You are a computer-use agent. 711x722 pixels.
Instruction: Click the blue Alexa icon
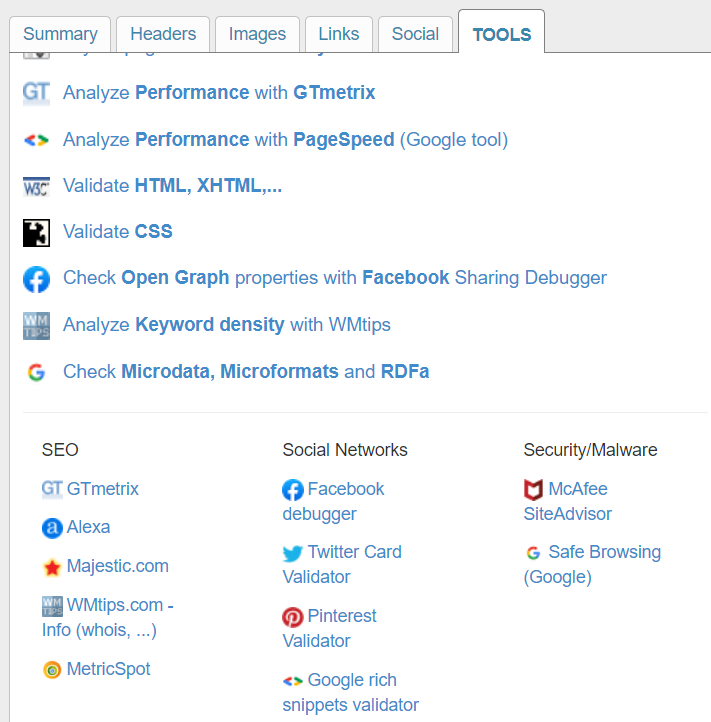tap(52, 528)
